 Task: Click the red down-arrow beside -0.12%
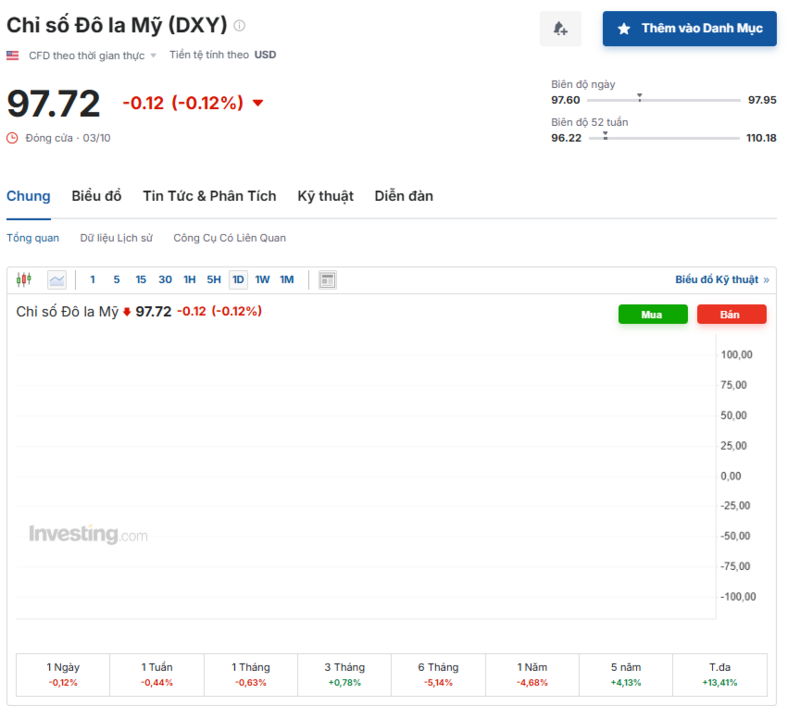pyautogui.click(x=258, y=103)
